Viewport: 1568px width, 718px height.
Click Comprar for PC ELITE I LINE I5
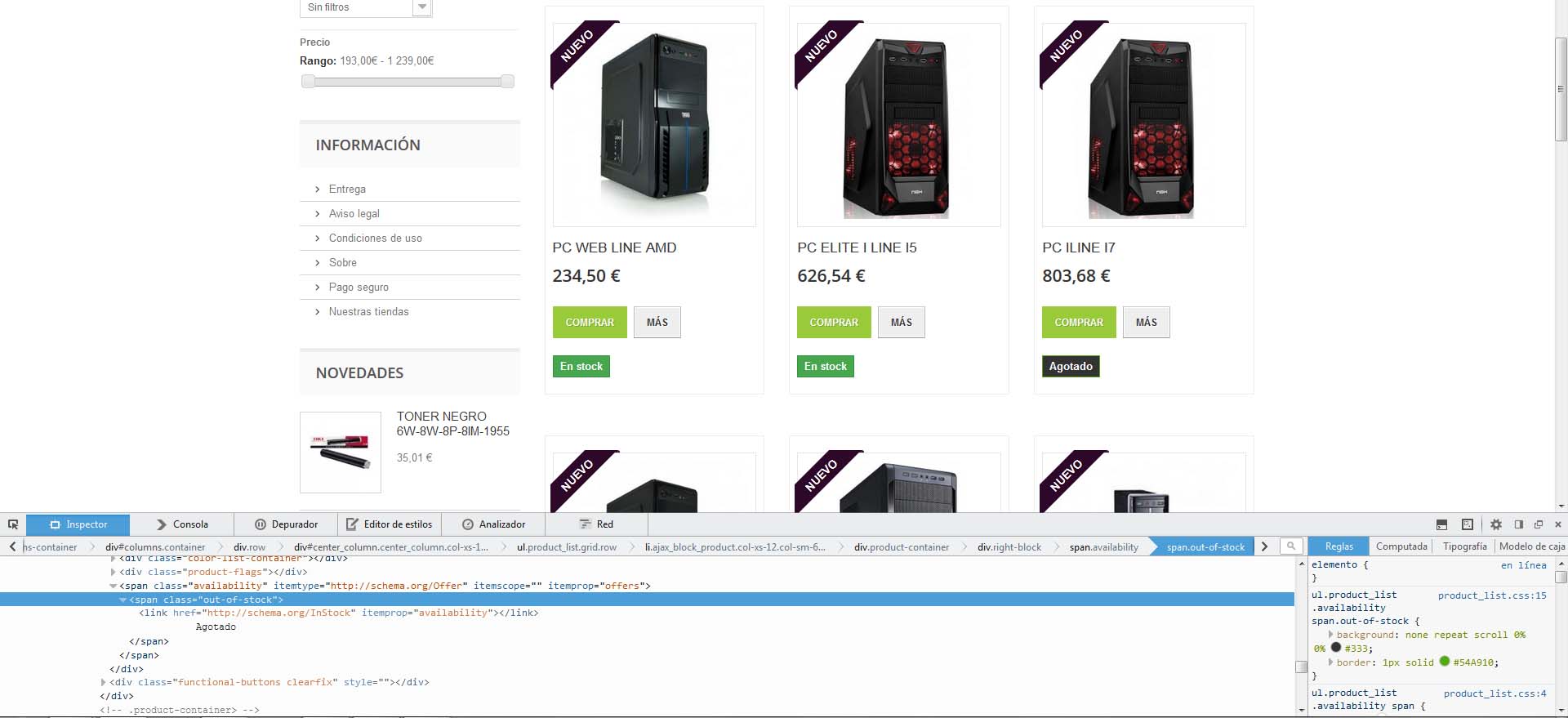click(x=834, y=322)
